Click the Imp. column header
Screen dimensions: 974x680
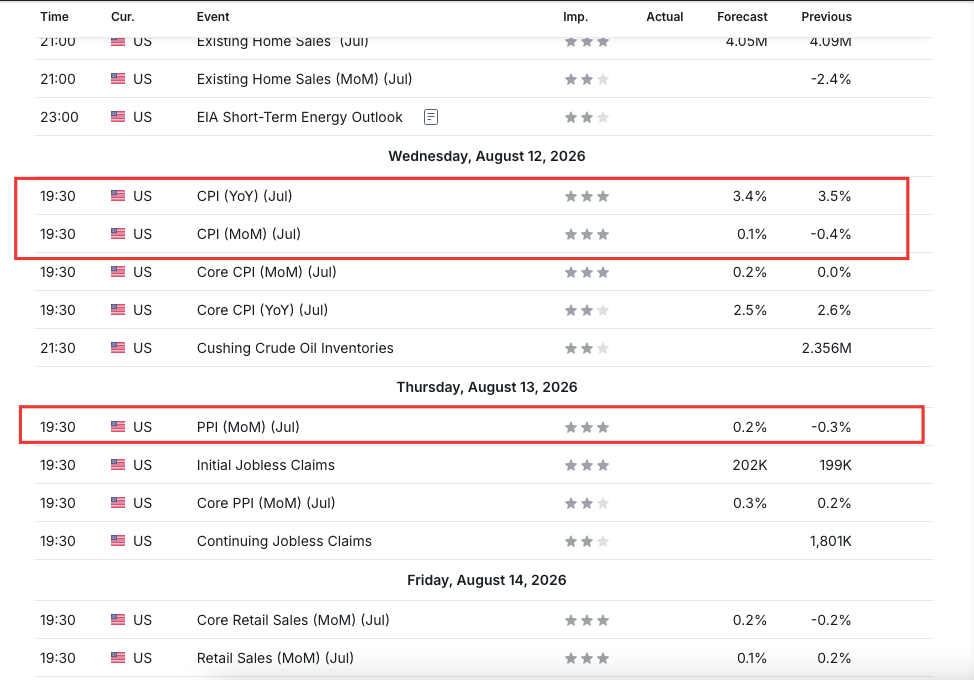pyautogui.click(x=575, y=17)
